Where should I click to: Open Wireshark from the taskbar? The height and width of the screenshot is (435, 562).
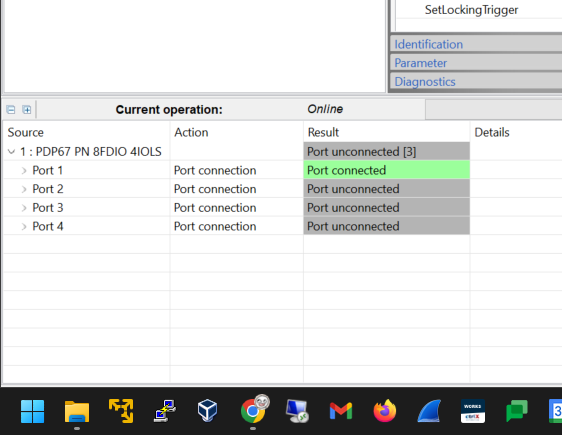[429, 411]
